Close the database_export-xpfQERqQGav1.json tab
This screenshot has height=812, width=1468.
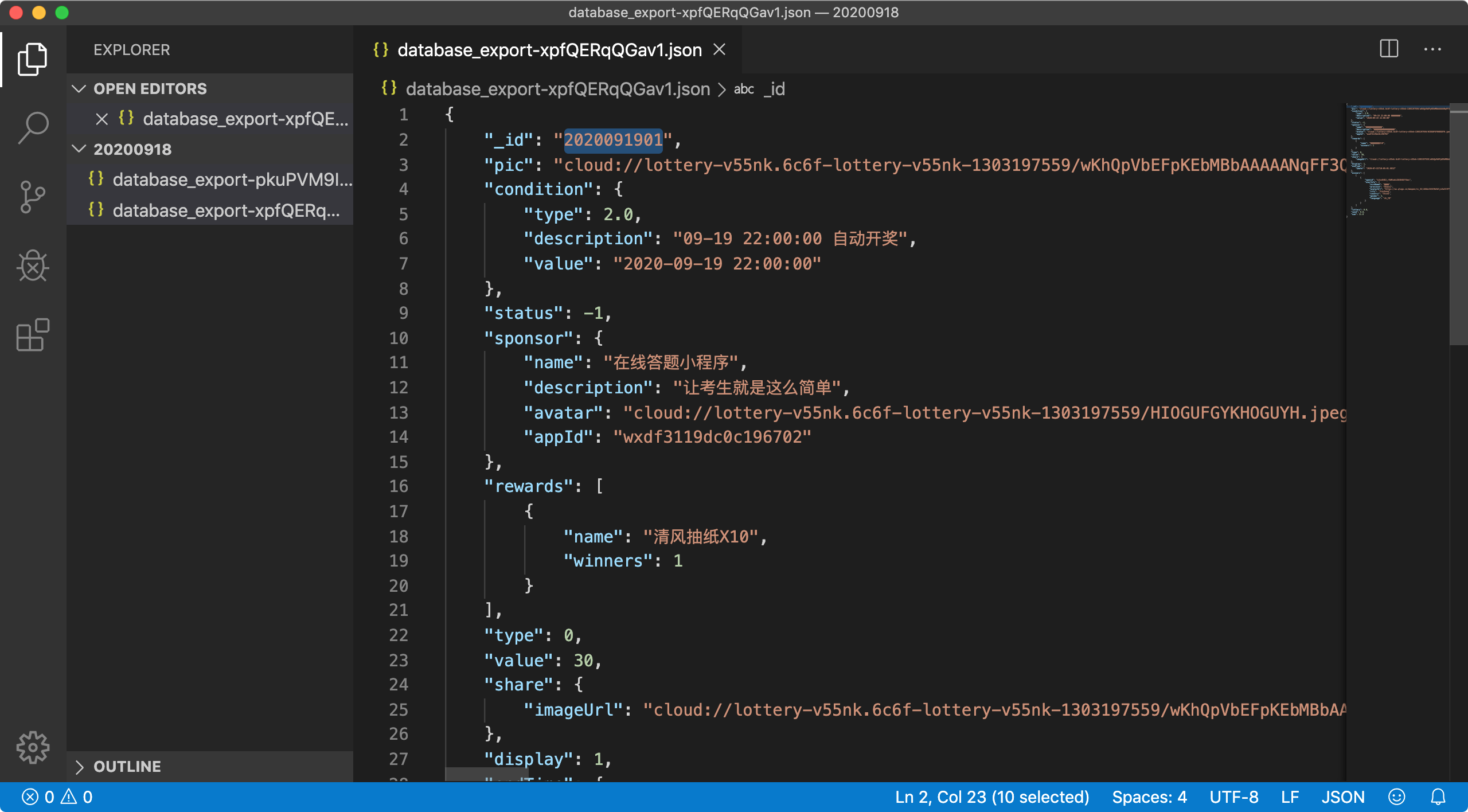720,50
